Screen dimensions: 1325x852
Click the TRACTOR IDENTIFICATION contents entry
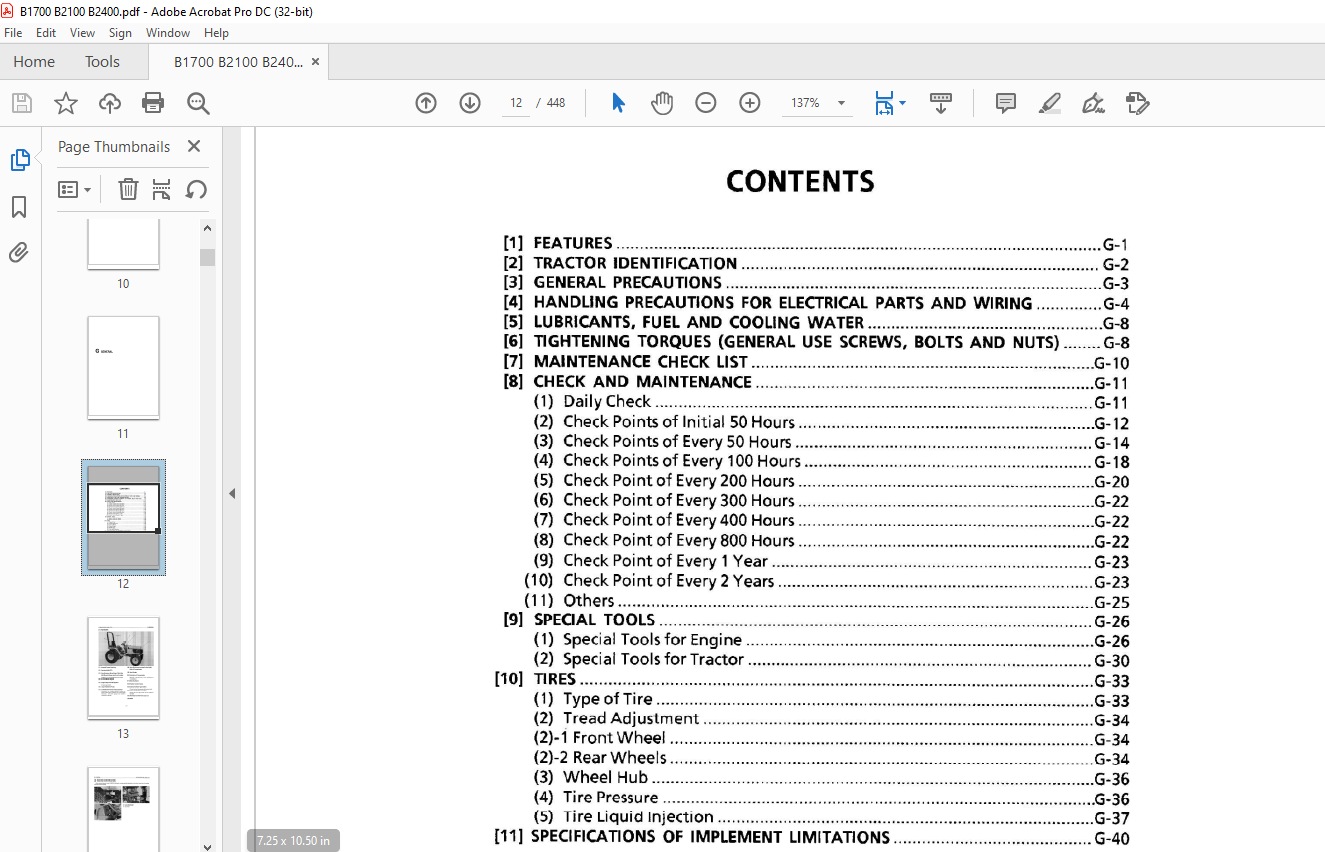pyautogui.click(x=815, y=263)
